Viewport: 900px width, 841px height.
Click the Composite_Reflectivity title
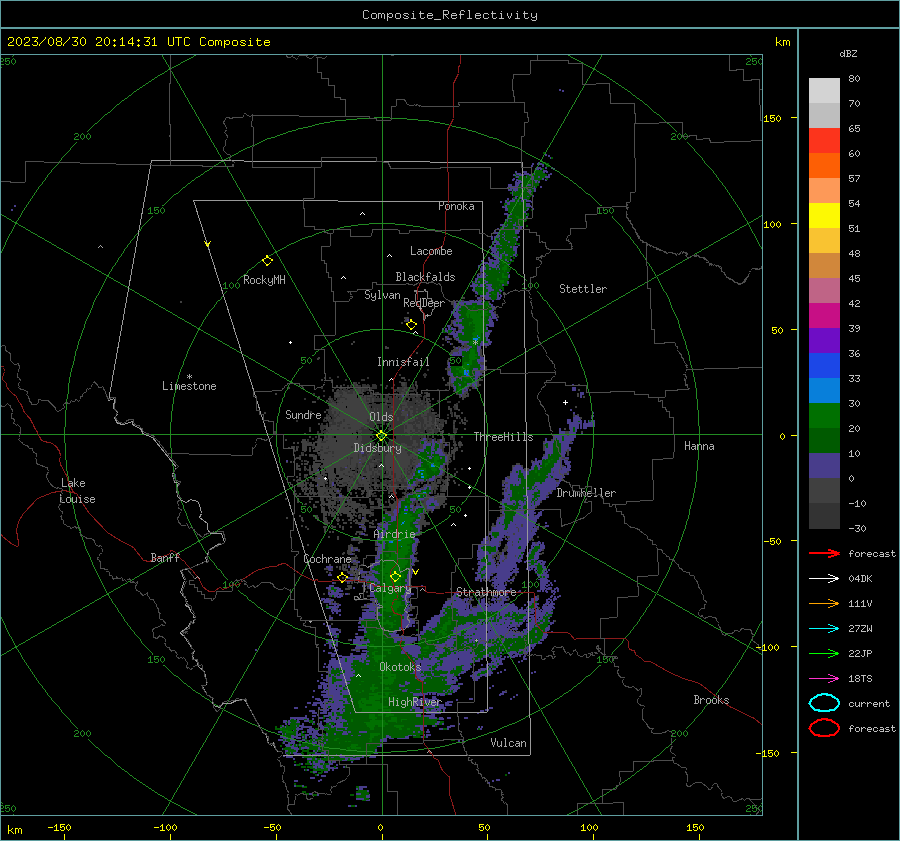450,15
